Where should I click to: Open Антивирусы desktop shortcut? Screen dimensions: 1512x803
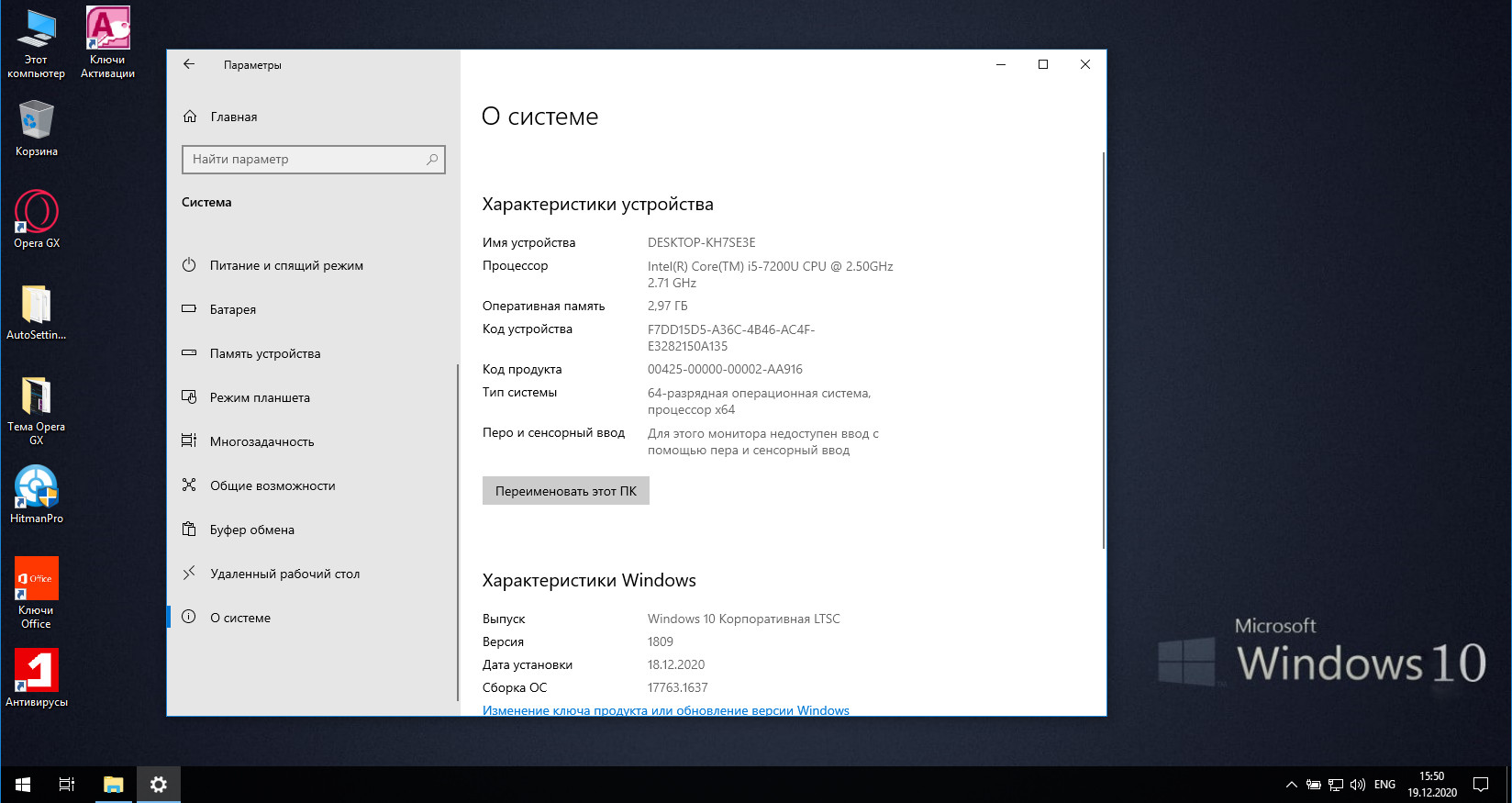point(37,678)
